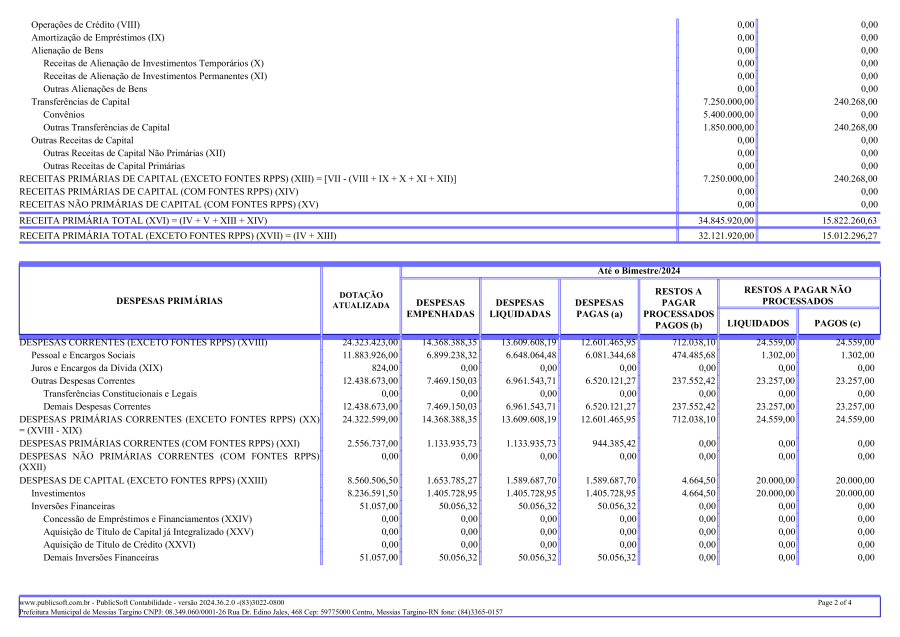The height and width of the screenshot is (637, 900).
Task: Select the DESPESAS PAGAS (a) header
Action: point(598,308)
